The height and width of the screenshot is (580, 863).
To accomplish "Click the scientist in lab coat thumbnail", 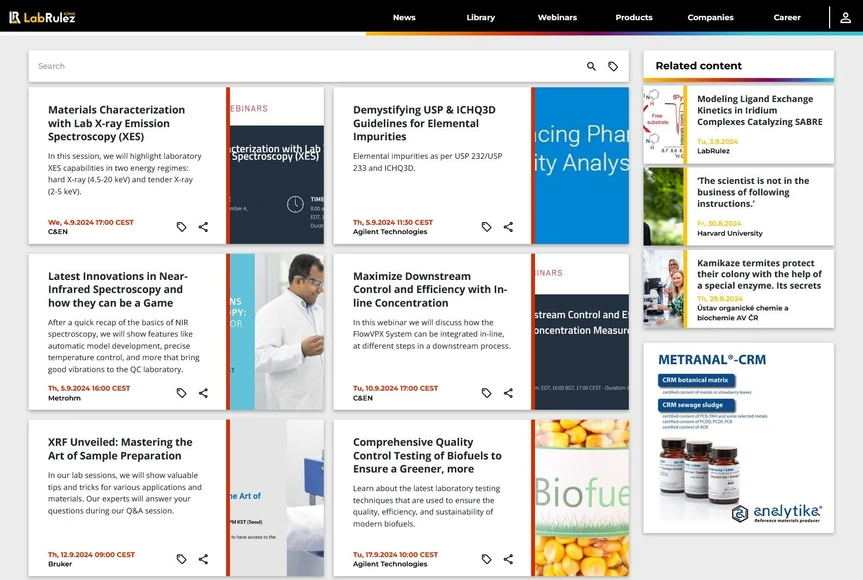I will coord(277,332).
